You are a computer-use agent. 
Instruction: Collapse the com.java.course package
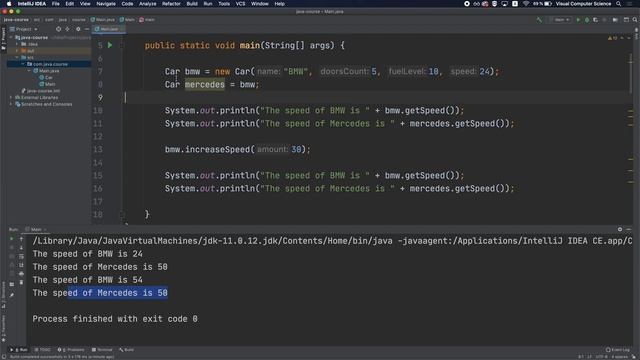[x=23, y=64]
